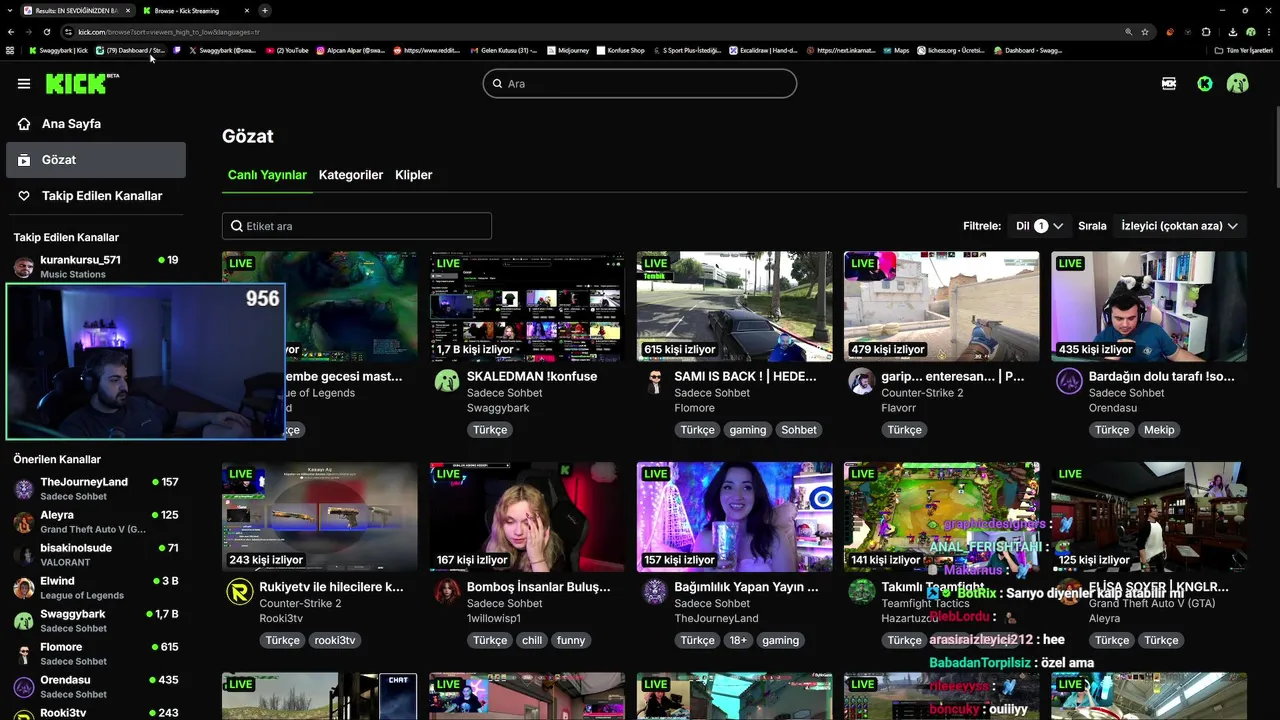Click the Rooki3tv avatar on the Rukiyetv card

click(239, 591)
